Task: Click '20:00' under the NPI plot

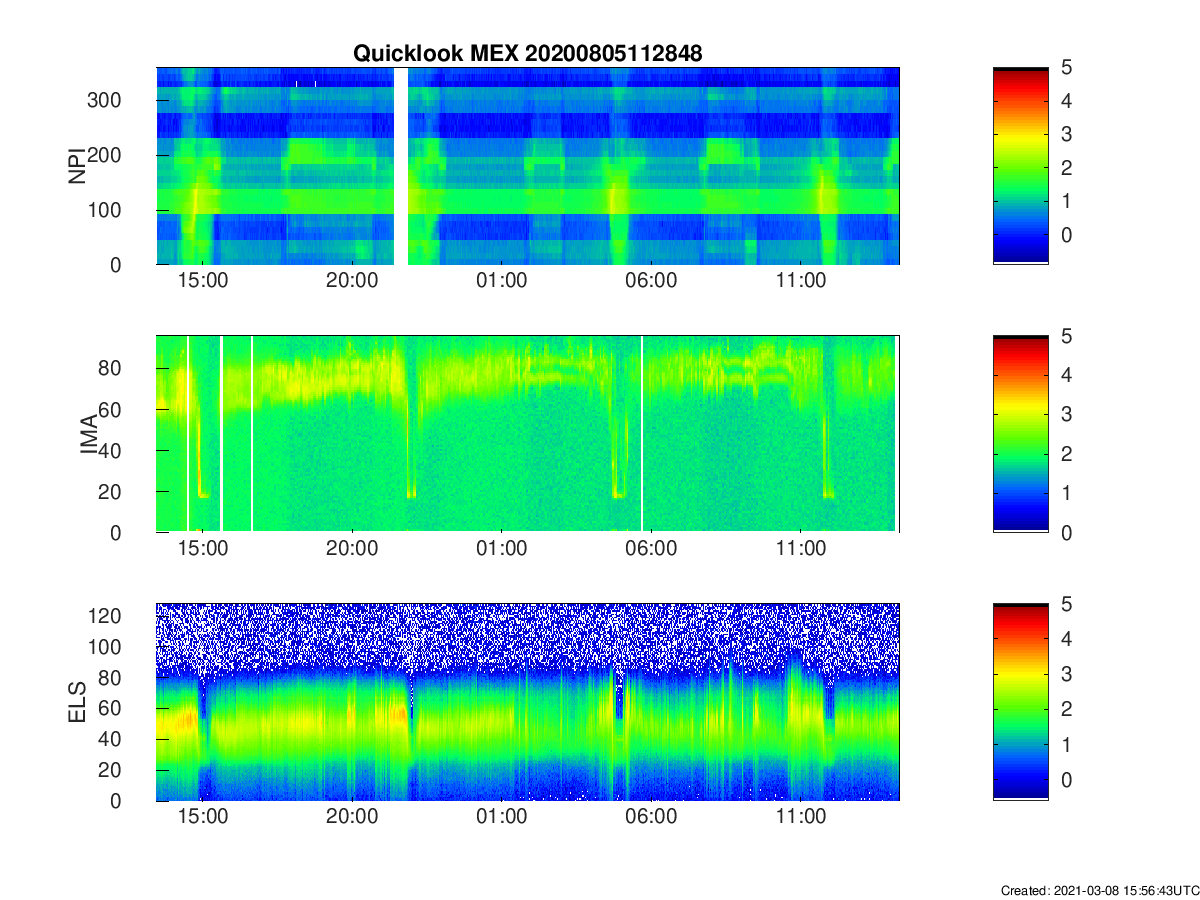Action: click(x=351, y=281)
